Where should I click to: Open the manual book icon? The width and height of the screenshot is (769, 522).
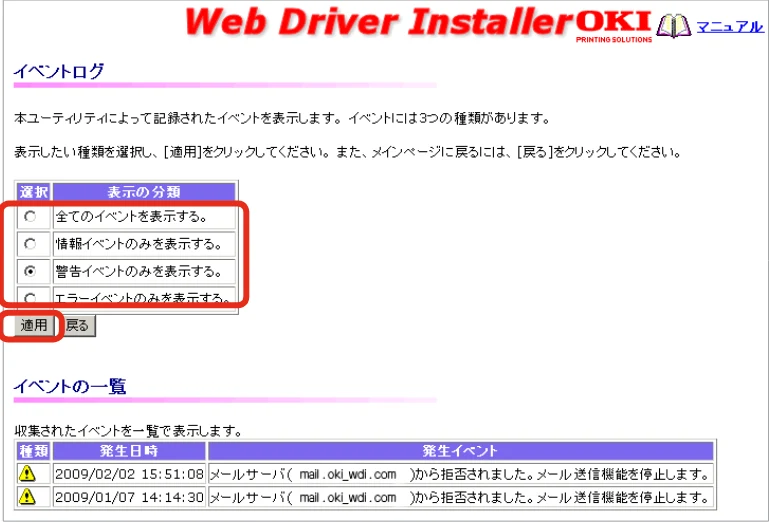[x=674, y=26]
